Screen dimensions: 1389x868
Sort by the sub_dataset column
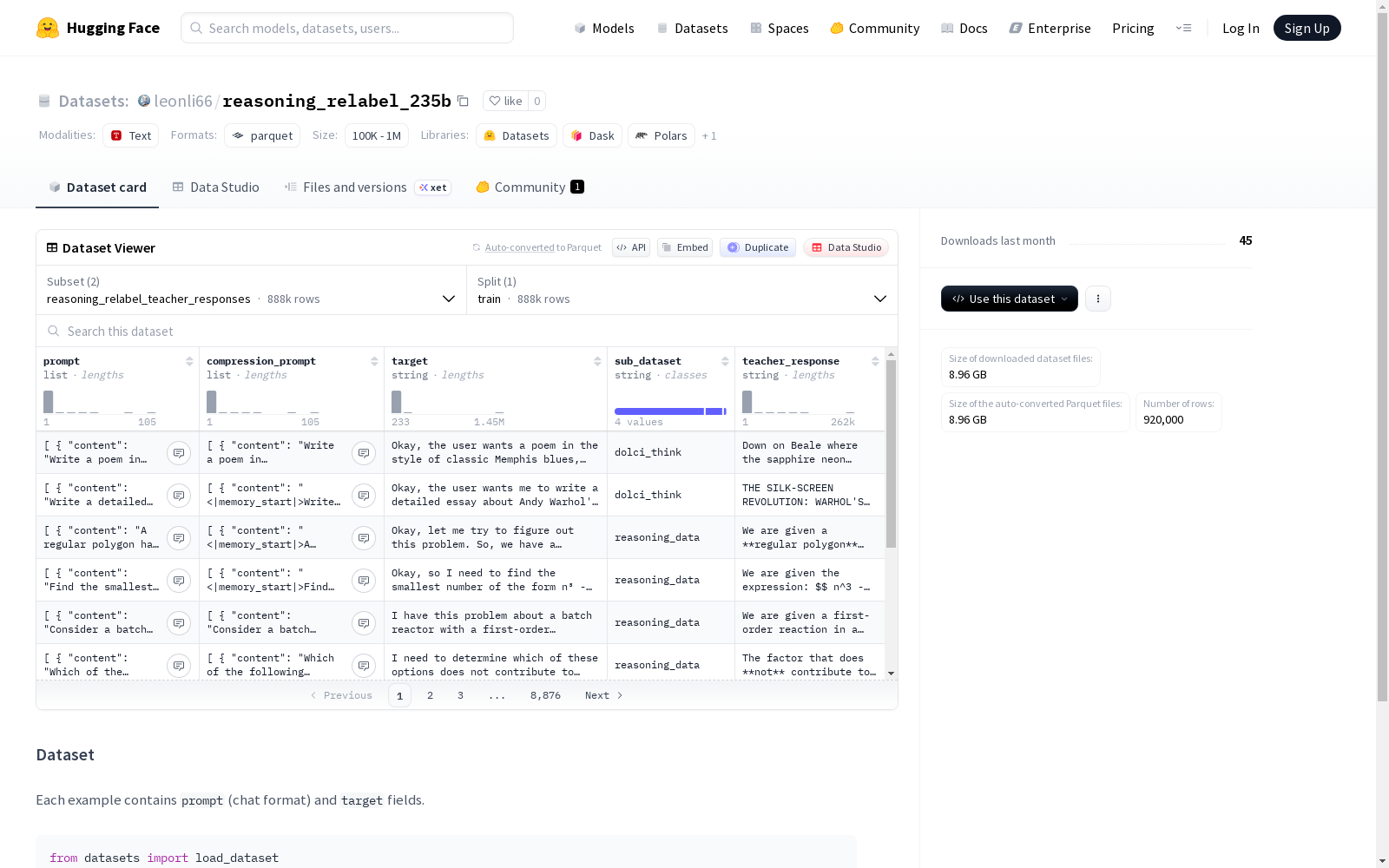(725, 361)
